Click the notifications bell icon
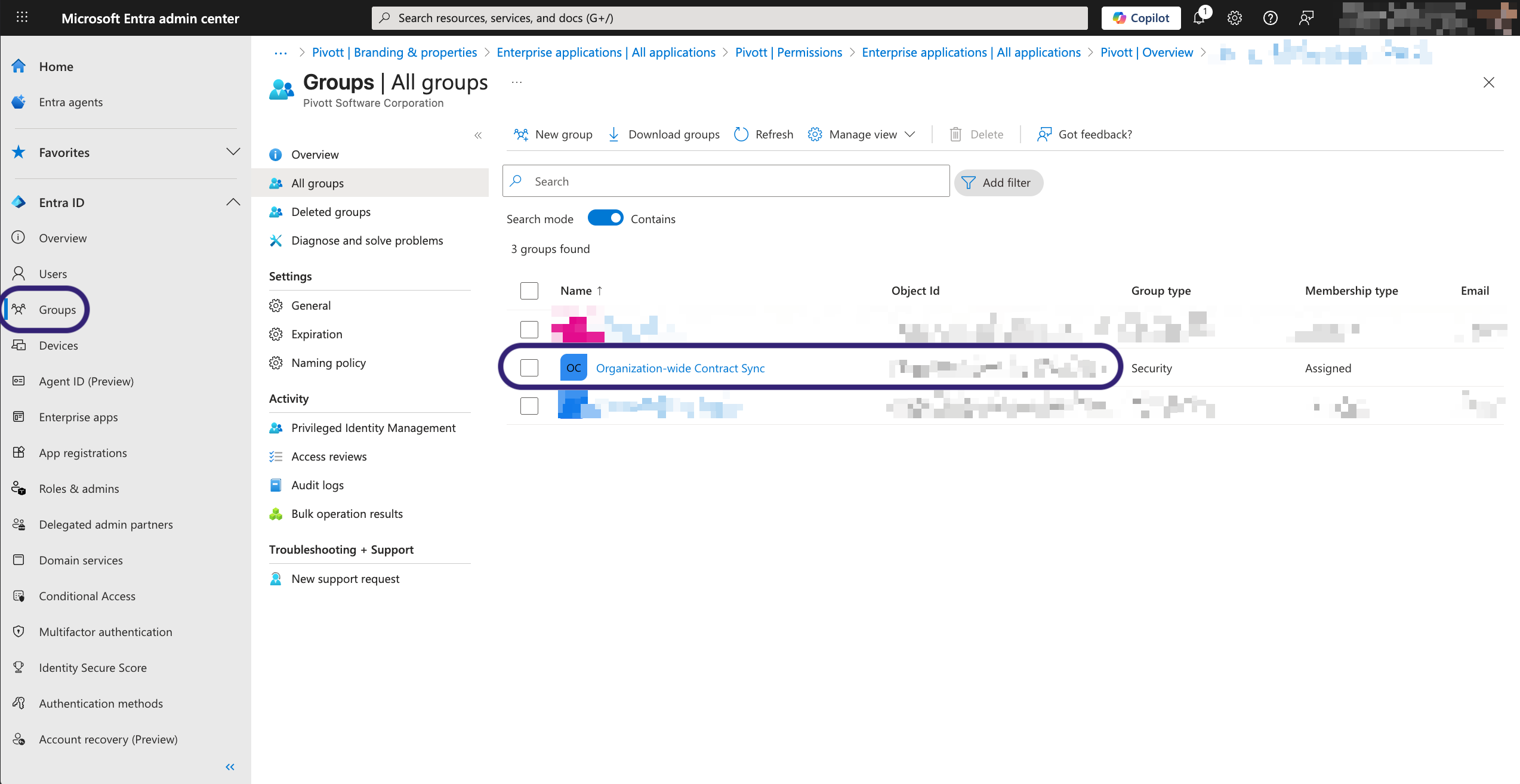Viewport: 1520px width, 784px height. [1199, 18]
